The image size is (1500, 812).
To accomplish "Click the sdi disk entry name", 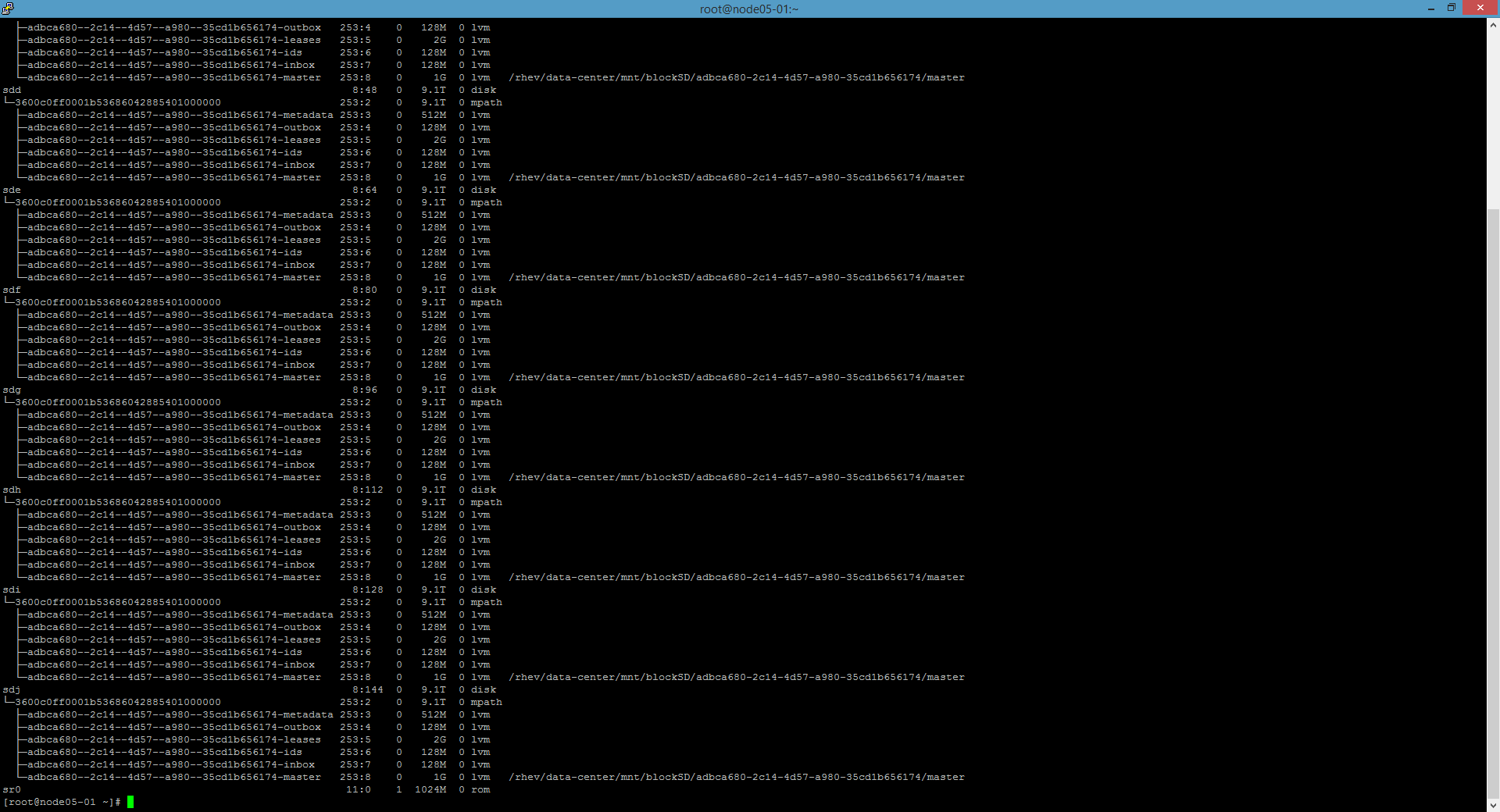I will [x=12, y=589].
